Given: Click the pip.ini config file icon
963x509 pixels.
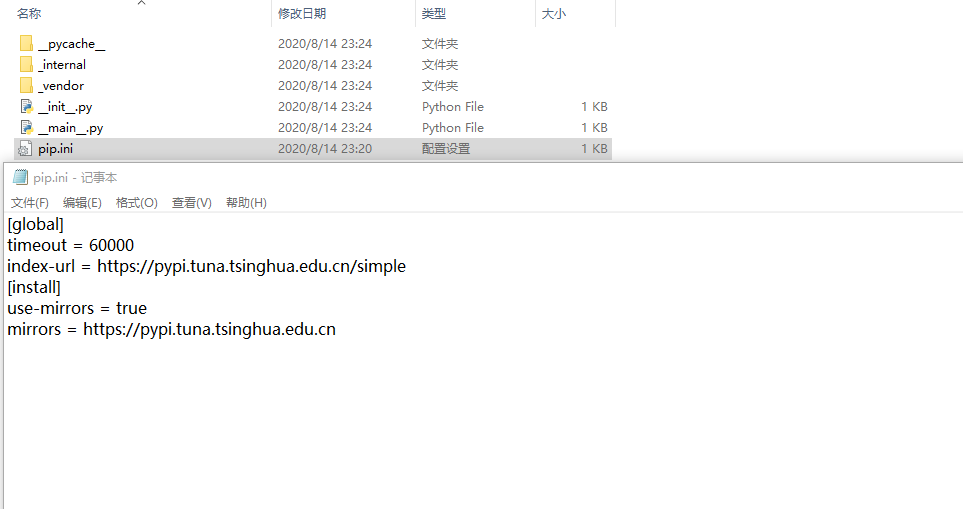Looking at the screenshot, I should [x=25, y=149].
